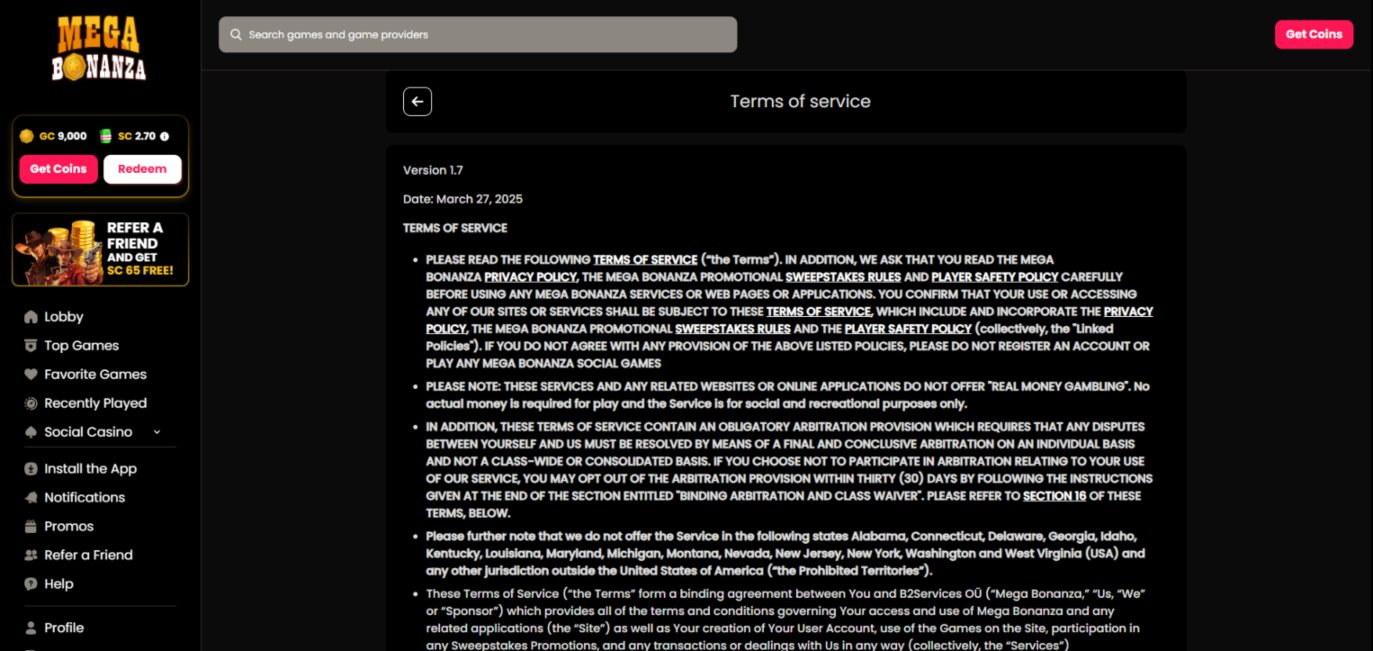Click the megaphone icon for Notifications
The width and height of the screenshot is (1373, 651).
coord(31,498)
